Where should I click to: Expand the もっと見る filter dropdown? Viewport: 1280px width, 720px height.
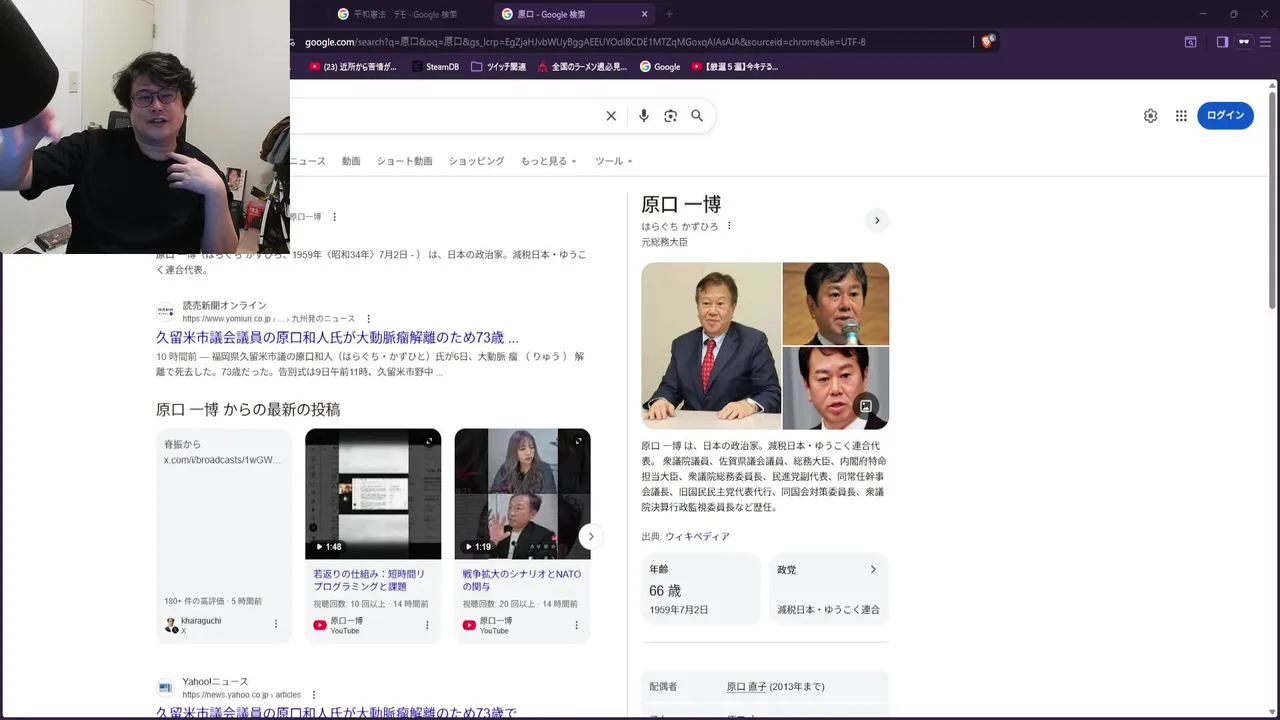[548, 161]
